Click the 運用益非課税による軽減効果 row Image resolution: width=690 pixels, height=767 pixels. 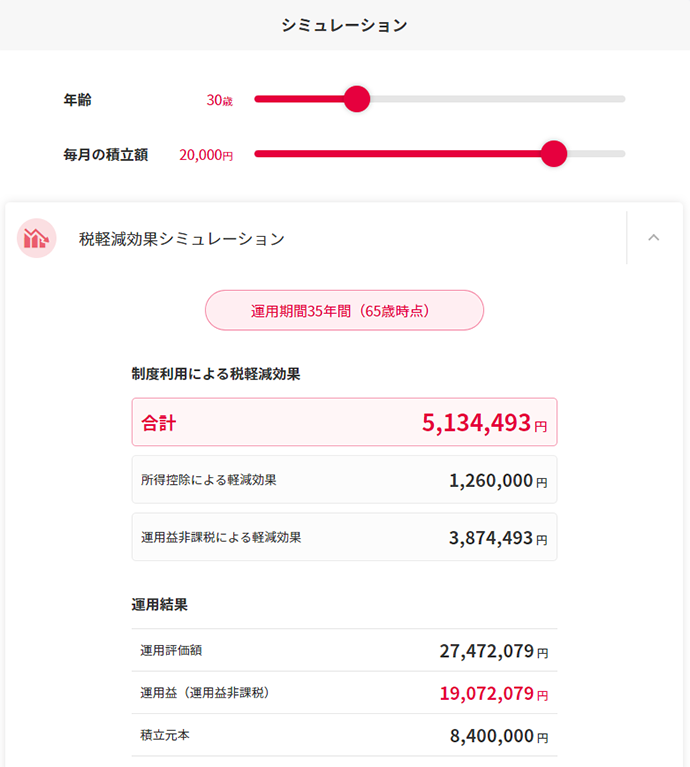[x=344, y=537]
